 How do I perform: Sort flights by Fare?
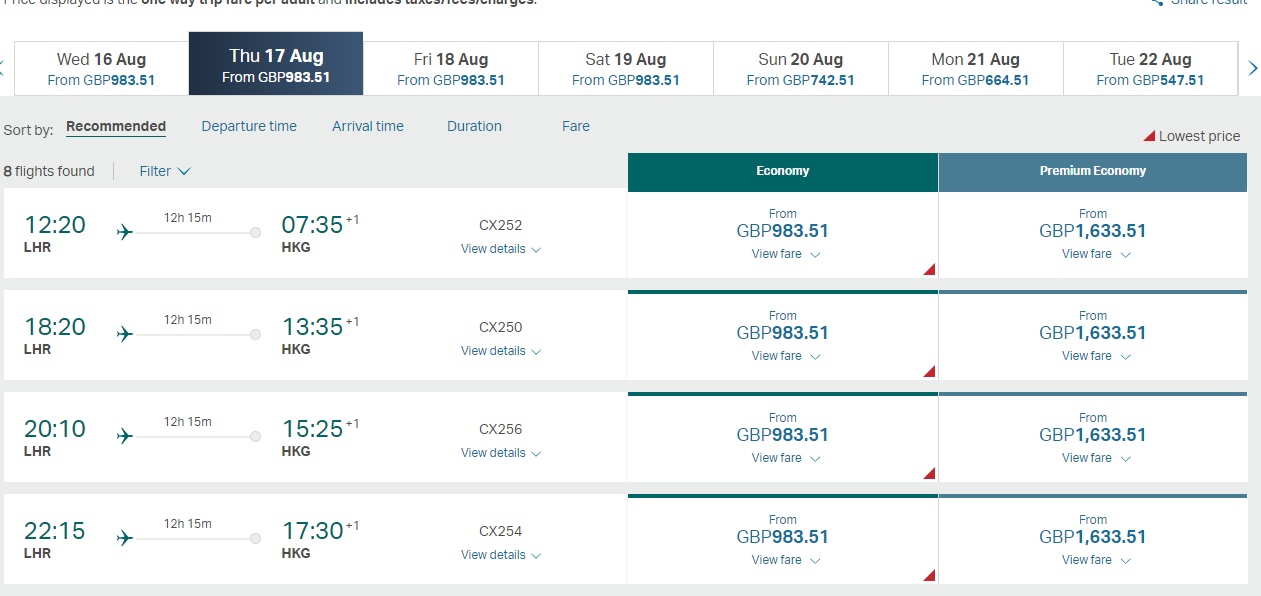576,126
